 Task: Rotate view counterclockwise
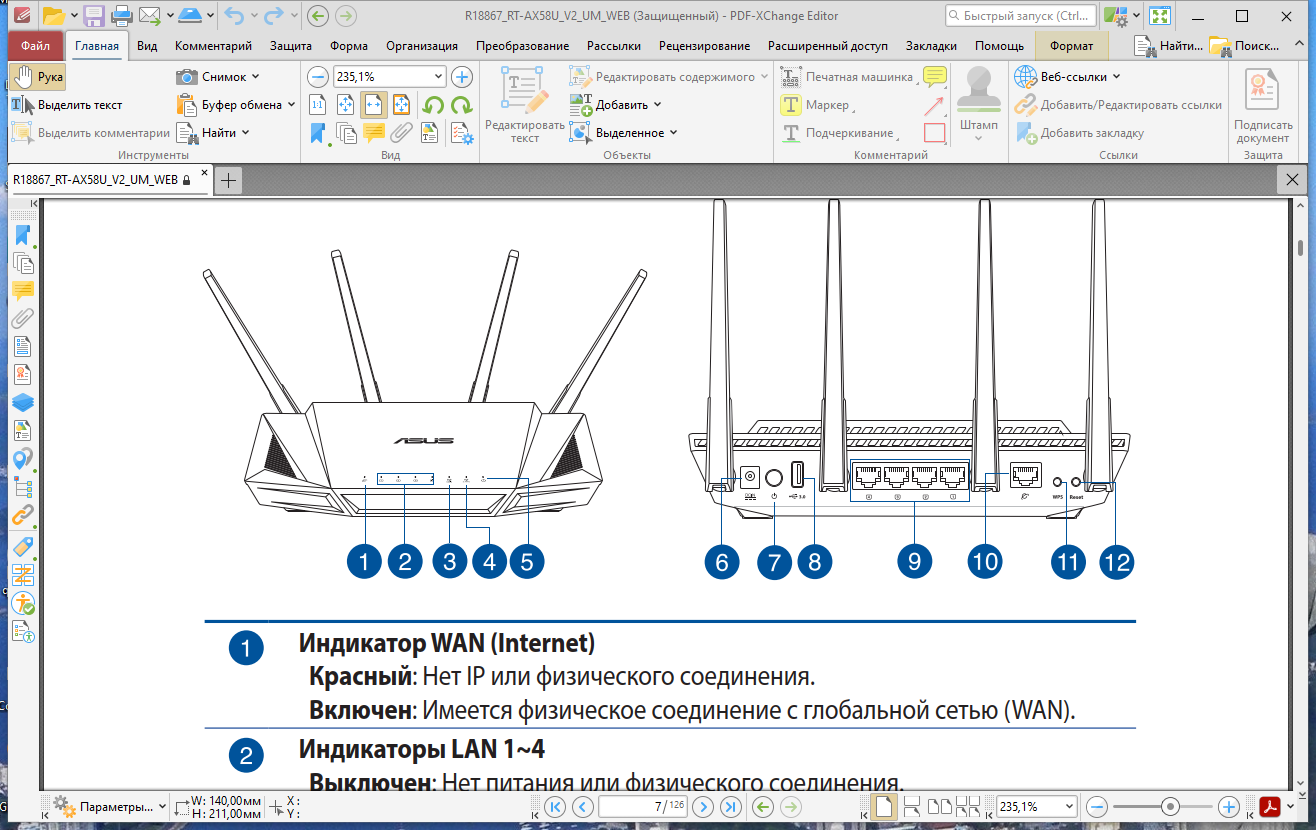pyautogui.click(x=434, y=105)
